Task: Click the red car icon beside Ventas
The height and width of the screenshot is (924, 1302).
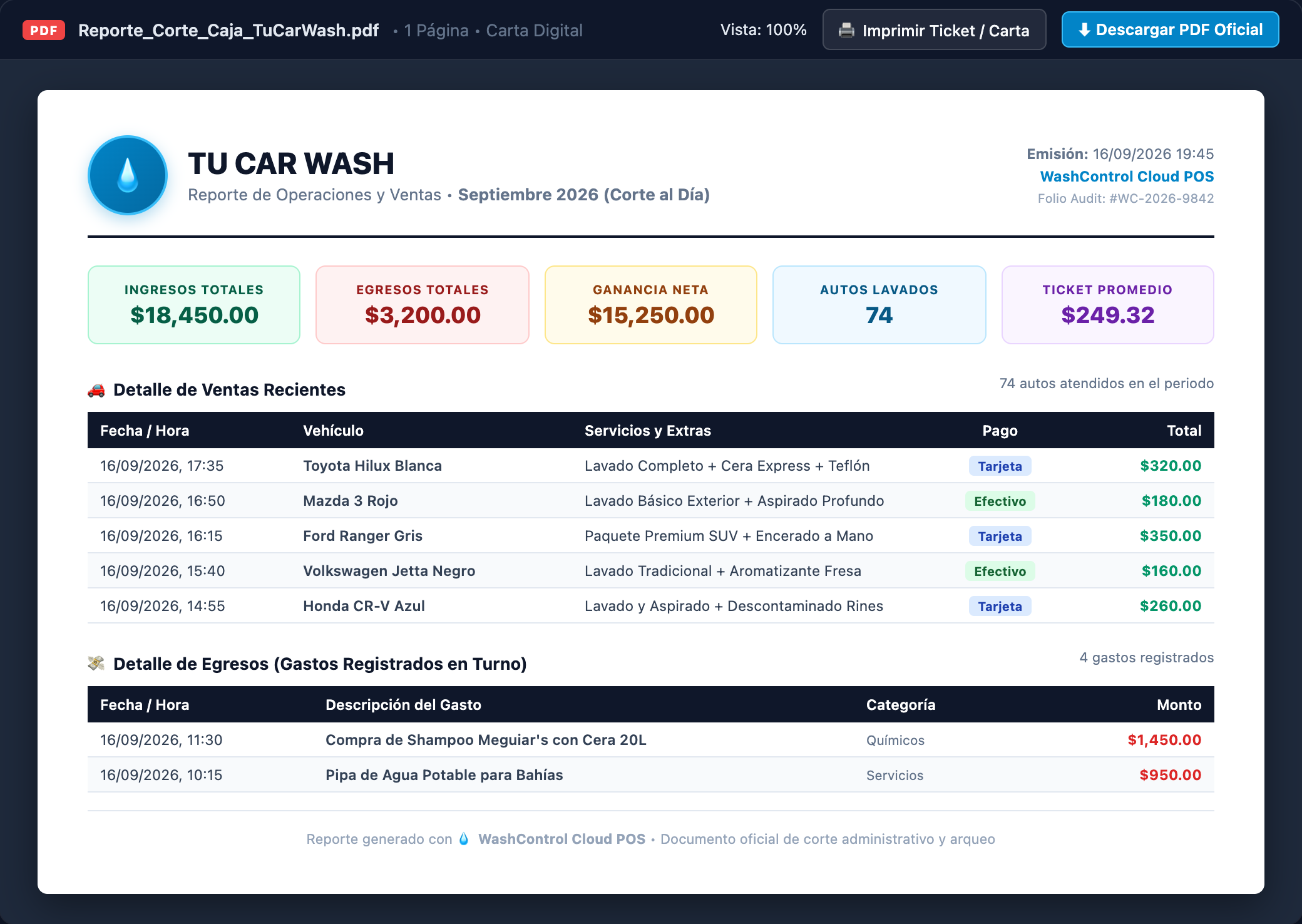Action: 96,390
